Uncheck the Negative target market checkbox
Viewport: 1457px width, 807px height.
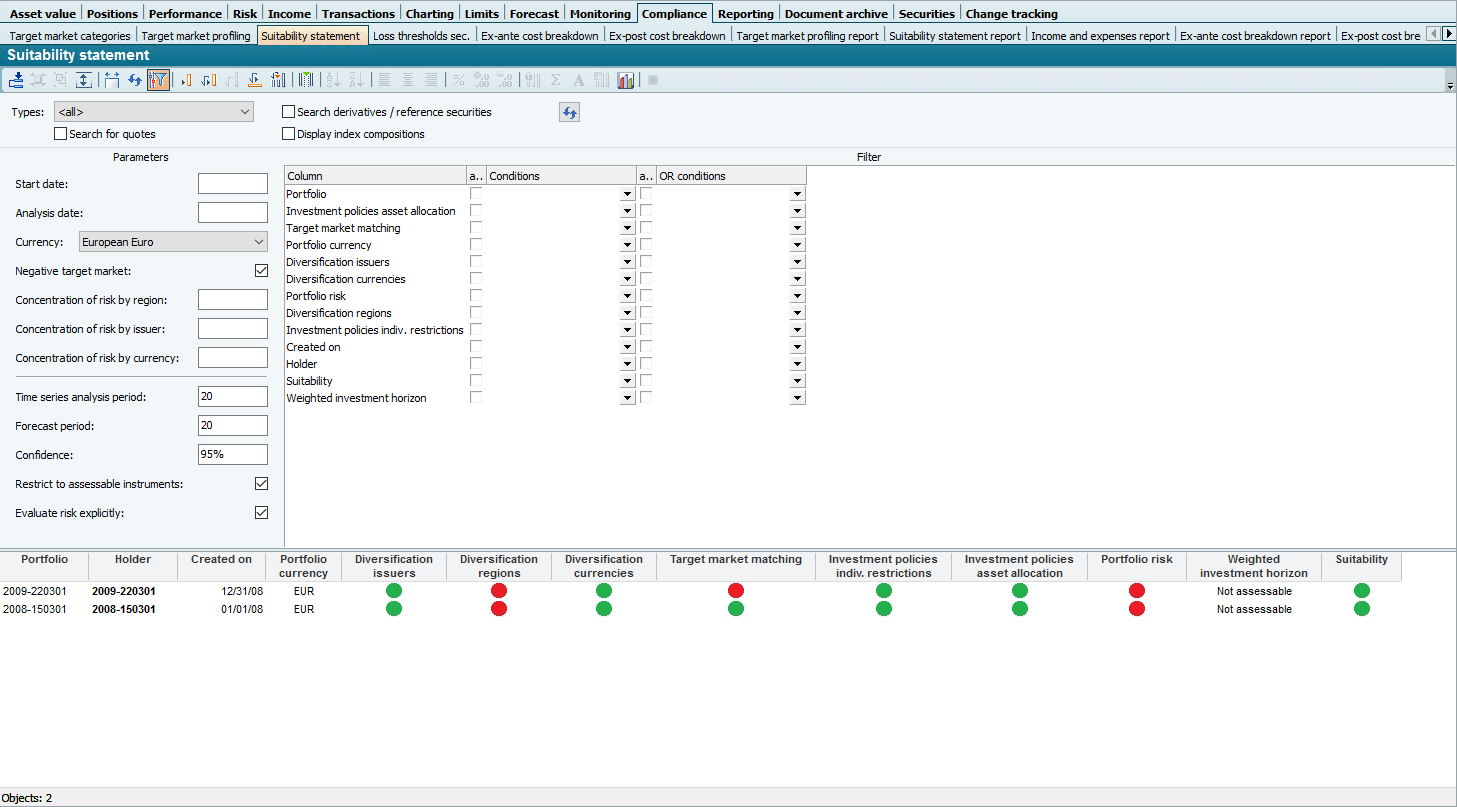point(262,271)
